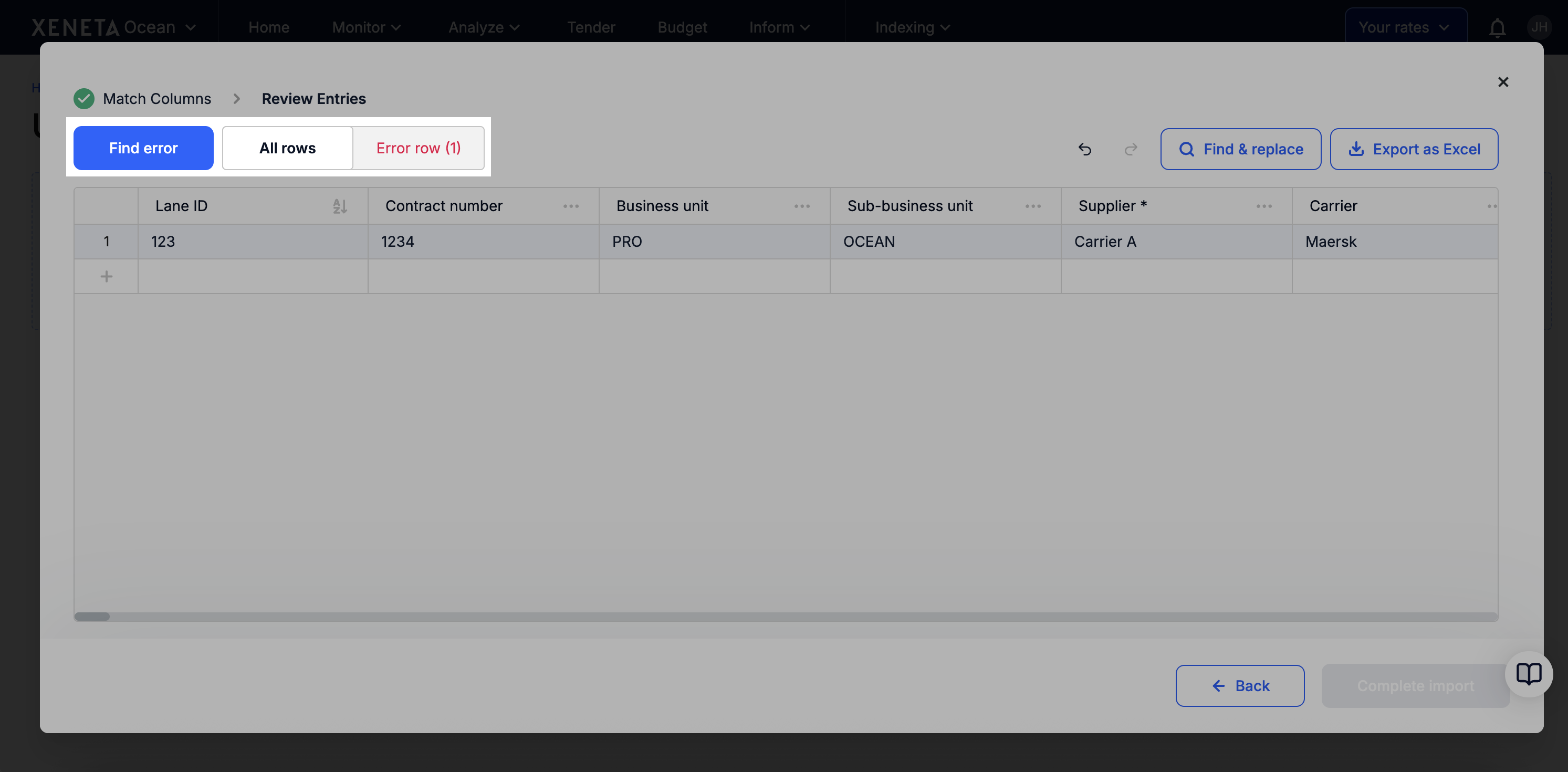
Task: Filter to Error row (1)
Action: pos(418,149)
